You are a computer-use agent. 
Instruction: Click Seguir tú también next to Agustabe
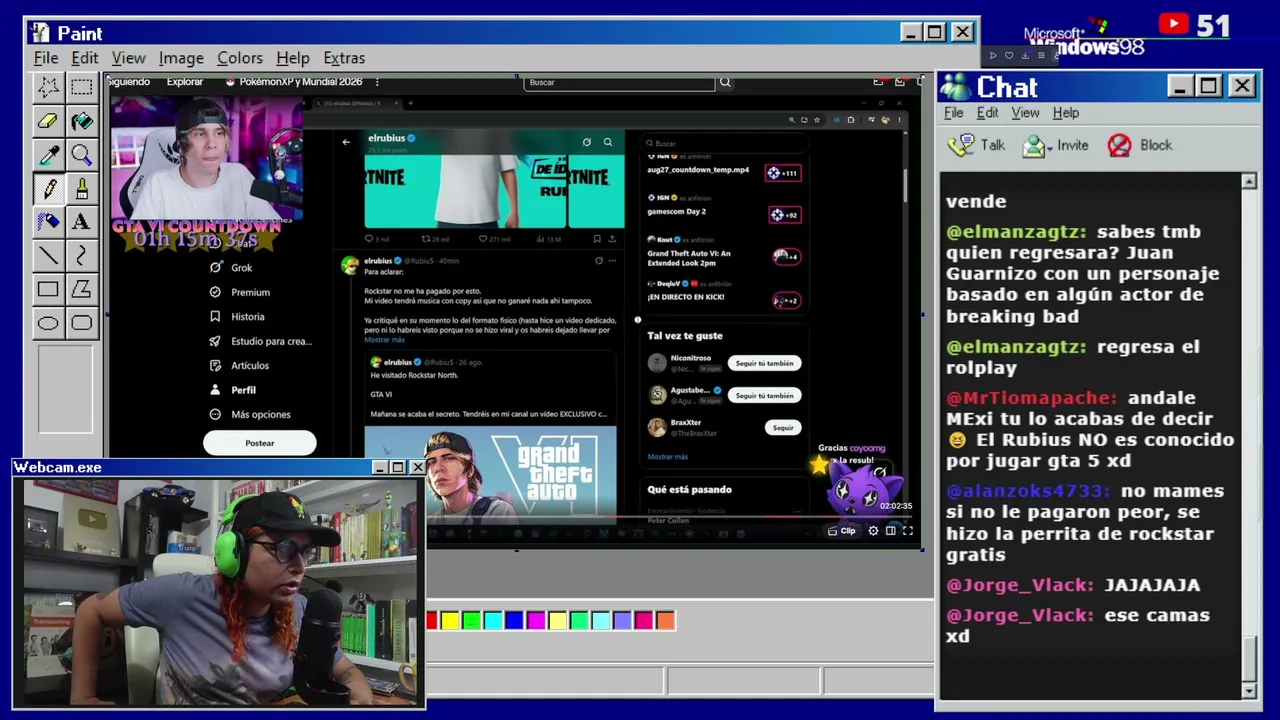pos(765,395)
